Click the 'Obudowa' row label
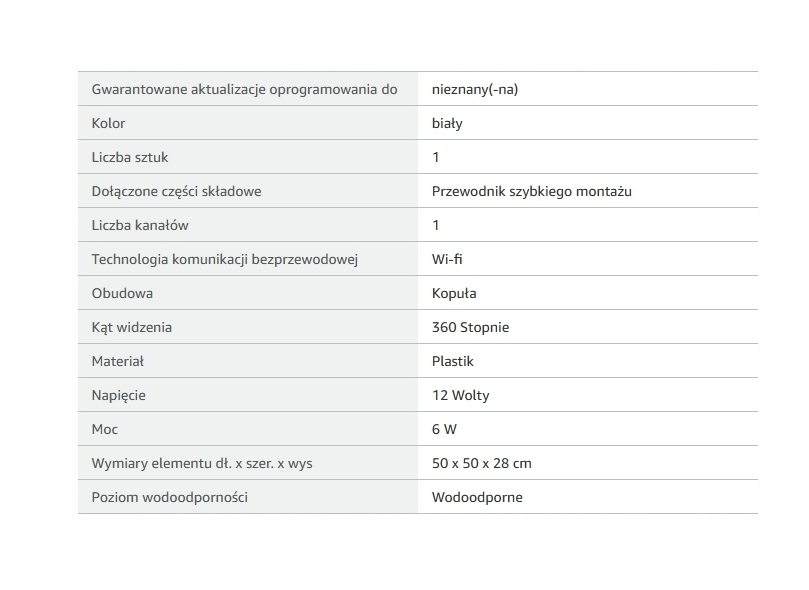The height and width of the screenshot is (590, 809). [x=122, y=293]
